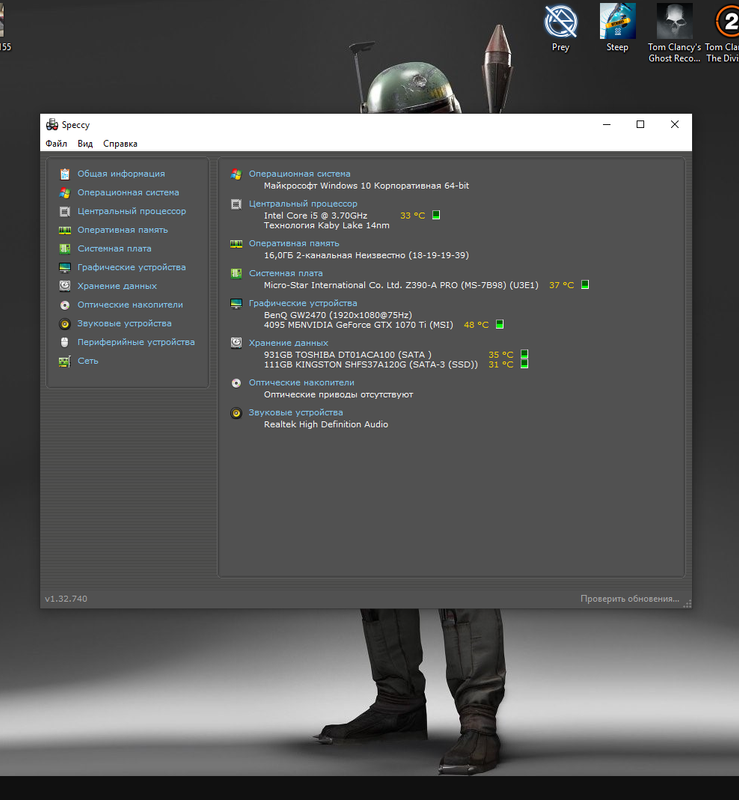This screenshot has width=739, height=800.
Task: Select Звуковые устройства in the sidebar
Action: (125, 323)
